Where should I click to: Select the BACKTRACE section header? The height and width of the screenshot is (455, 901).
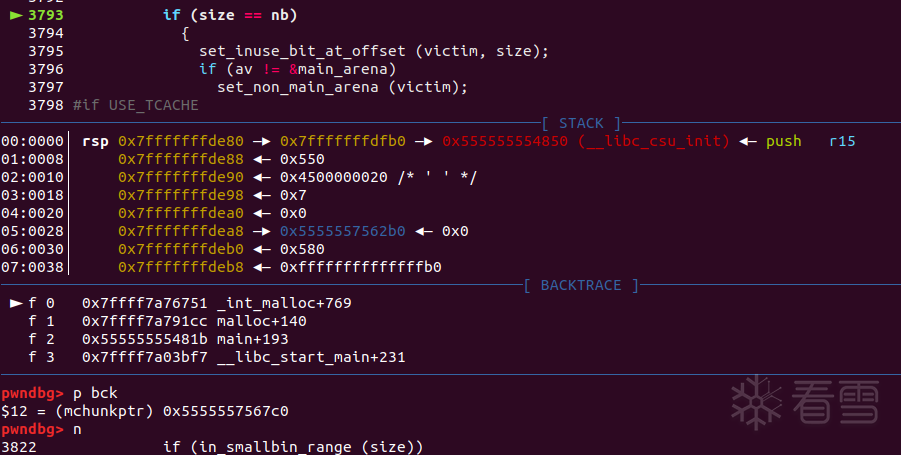coord(580,285)
